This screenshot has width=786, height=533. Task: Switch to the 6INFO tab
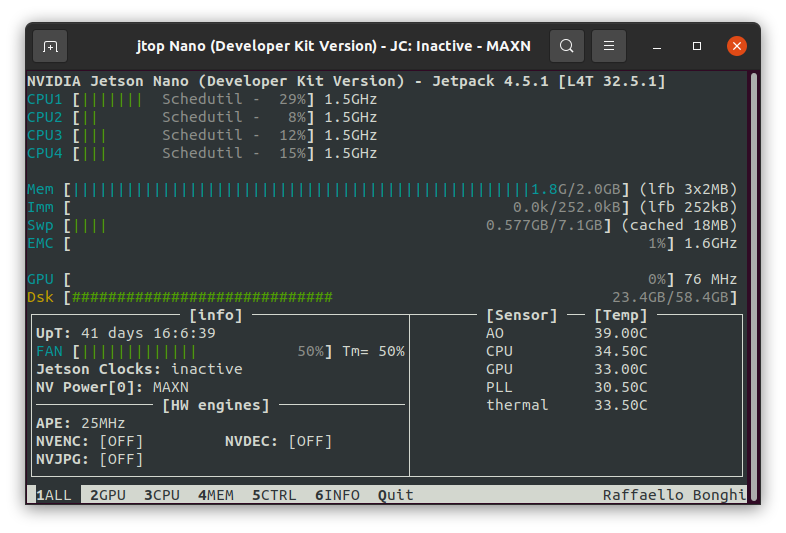(x=337, y=495)
